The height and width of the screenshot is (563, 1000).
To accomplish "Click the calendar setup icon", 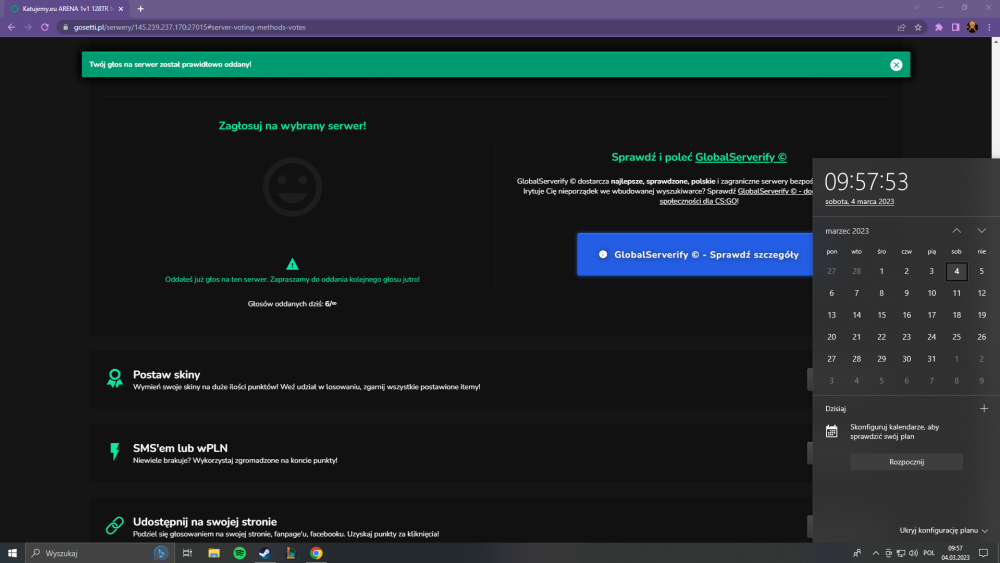I will point(832,432).
